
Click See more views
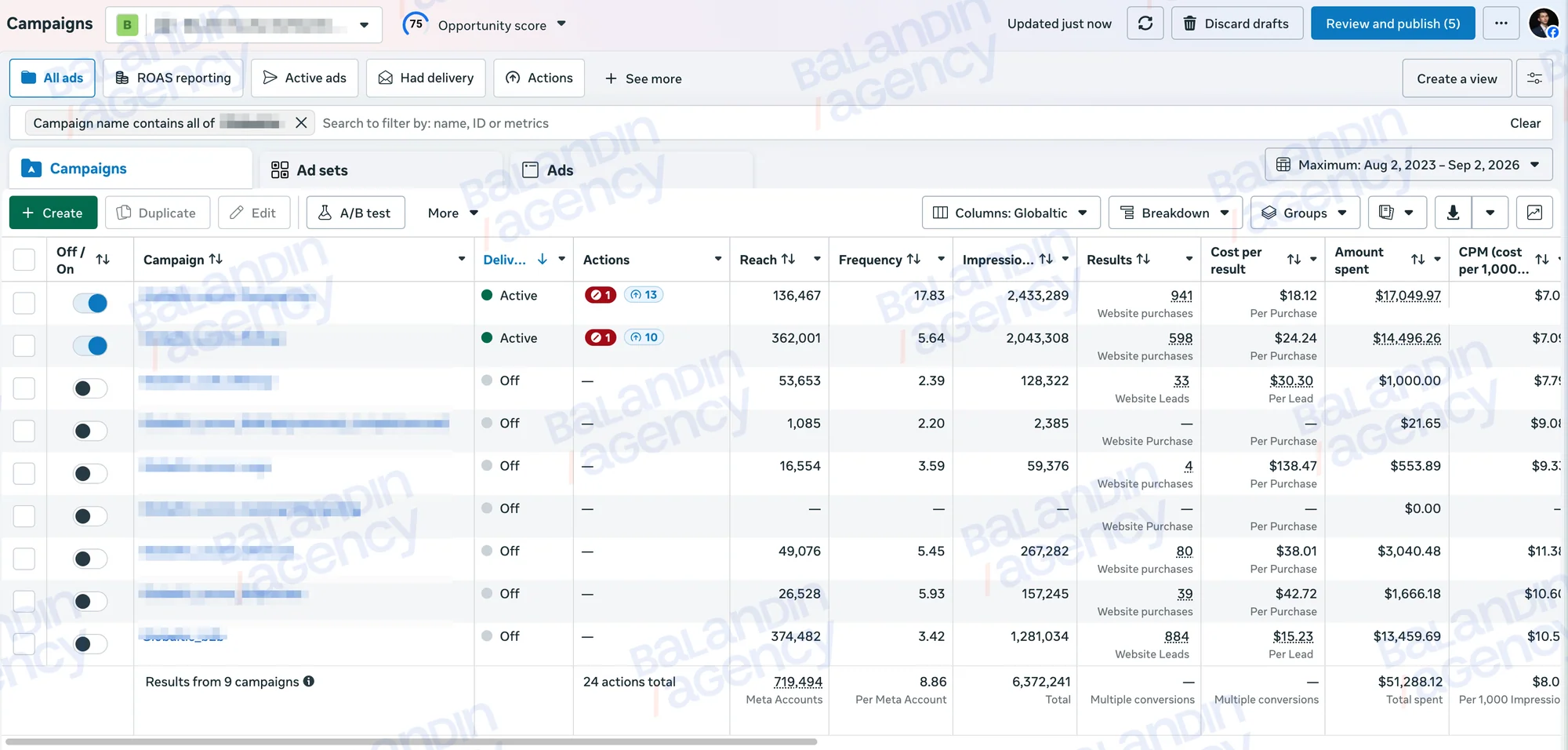643,78
